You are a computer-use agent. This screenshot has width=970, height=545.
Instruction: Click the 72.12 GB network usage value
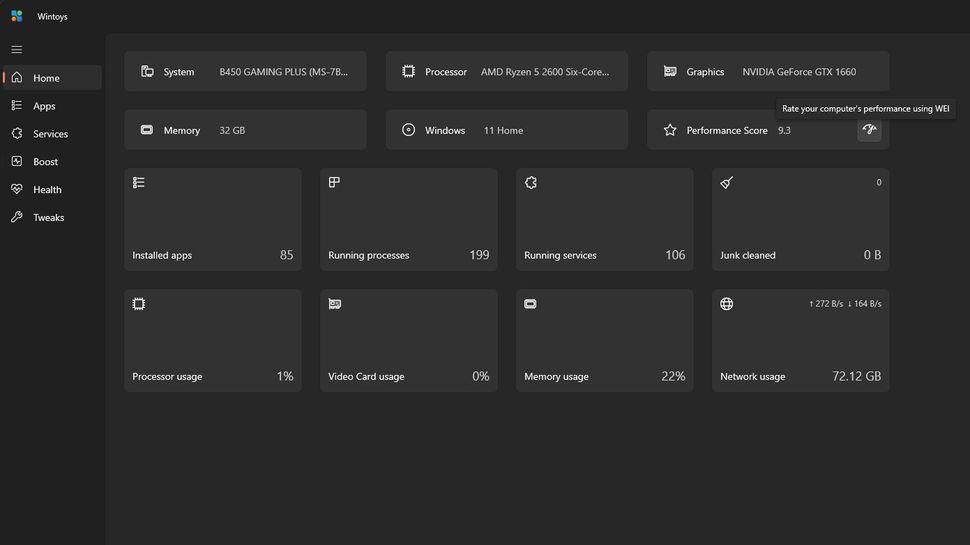(x=857, y=376)
